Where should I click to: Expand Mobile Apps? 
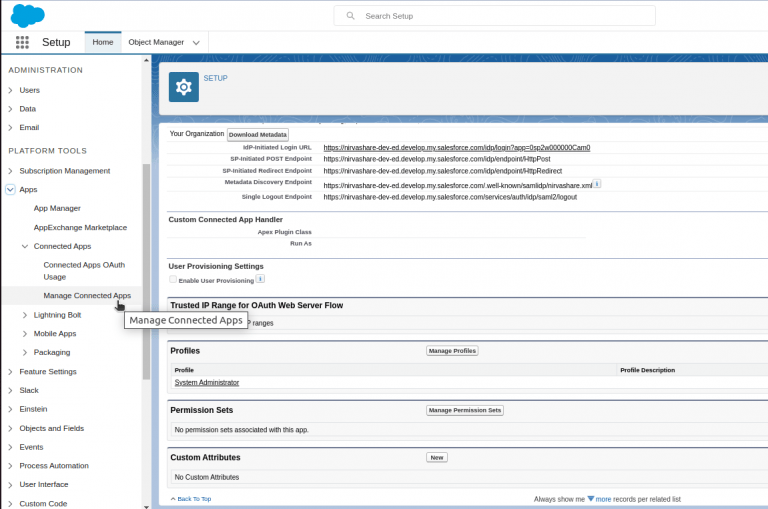[24, 334]
